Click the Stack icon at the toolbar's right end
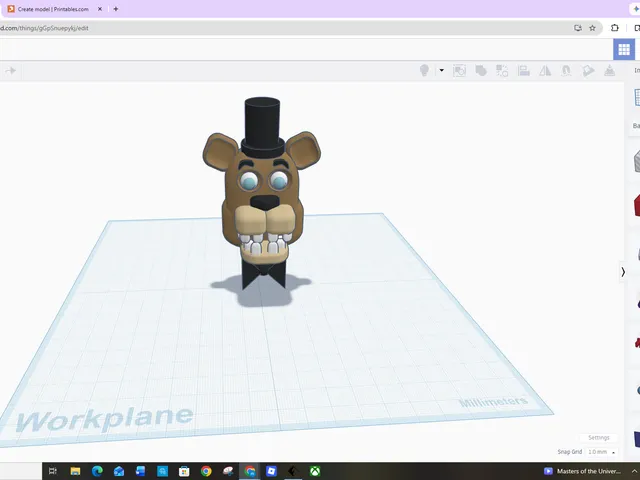This screenshot has width=640, height=480. pyautogui.click(x=609, y=70)
